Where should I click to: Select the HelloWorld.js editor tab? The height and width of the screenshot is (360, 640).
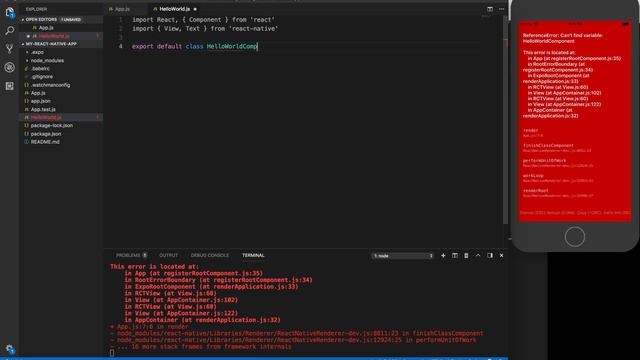click(174, 9)
